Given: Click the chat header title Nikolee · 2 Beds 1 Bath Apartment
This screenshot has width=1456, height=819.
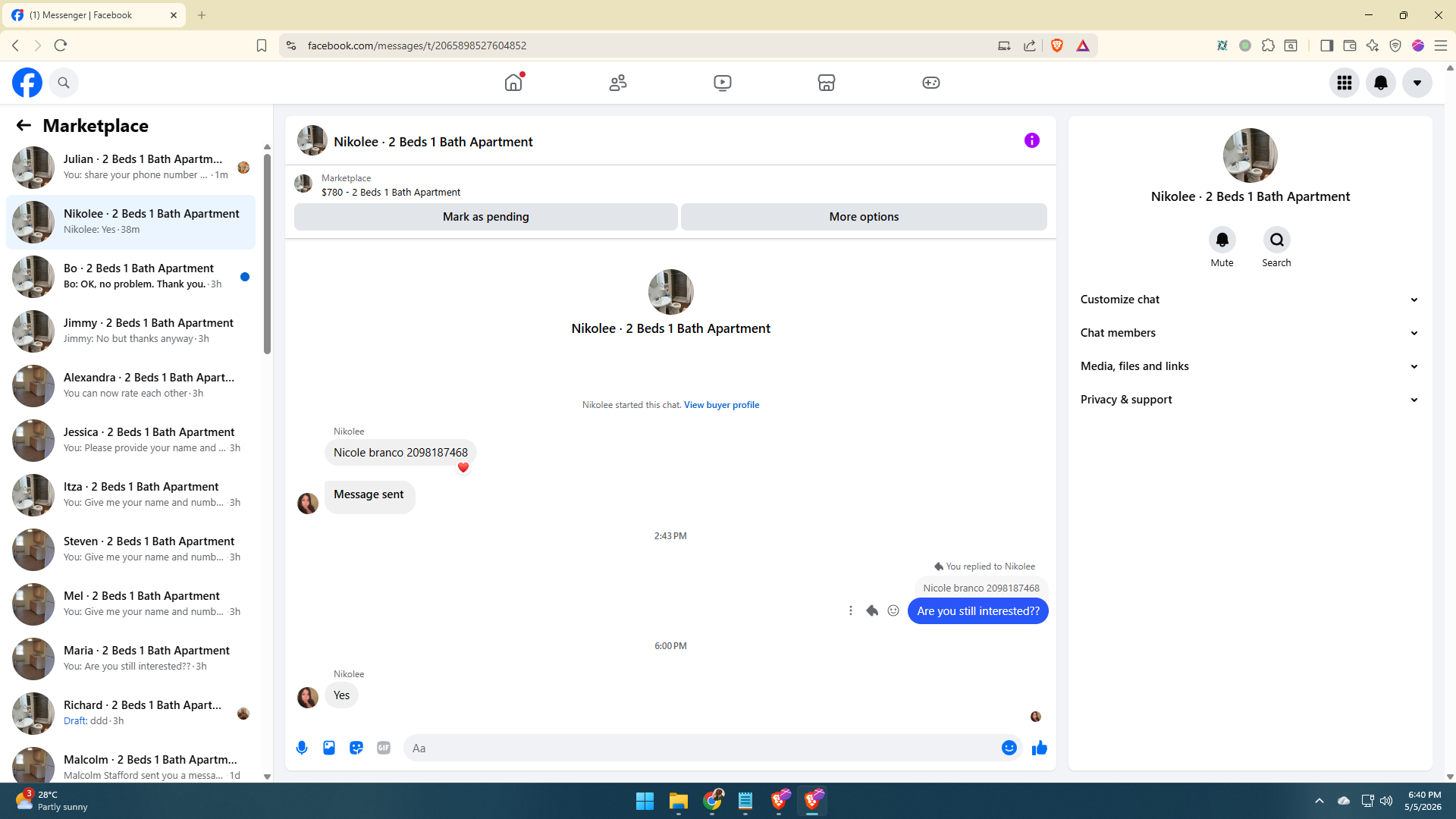Looking at the screenshot, I should pos(433,142).
